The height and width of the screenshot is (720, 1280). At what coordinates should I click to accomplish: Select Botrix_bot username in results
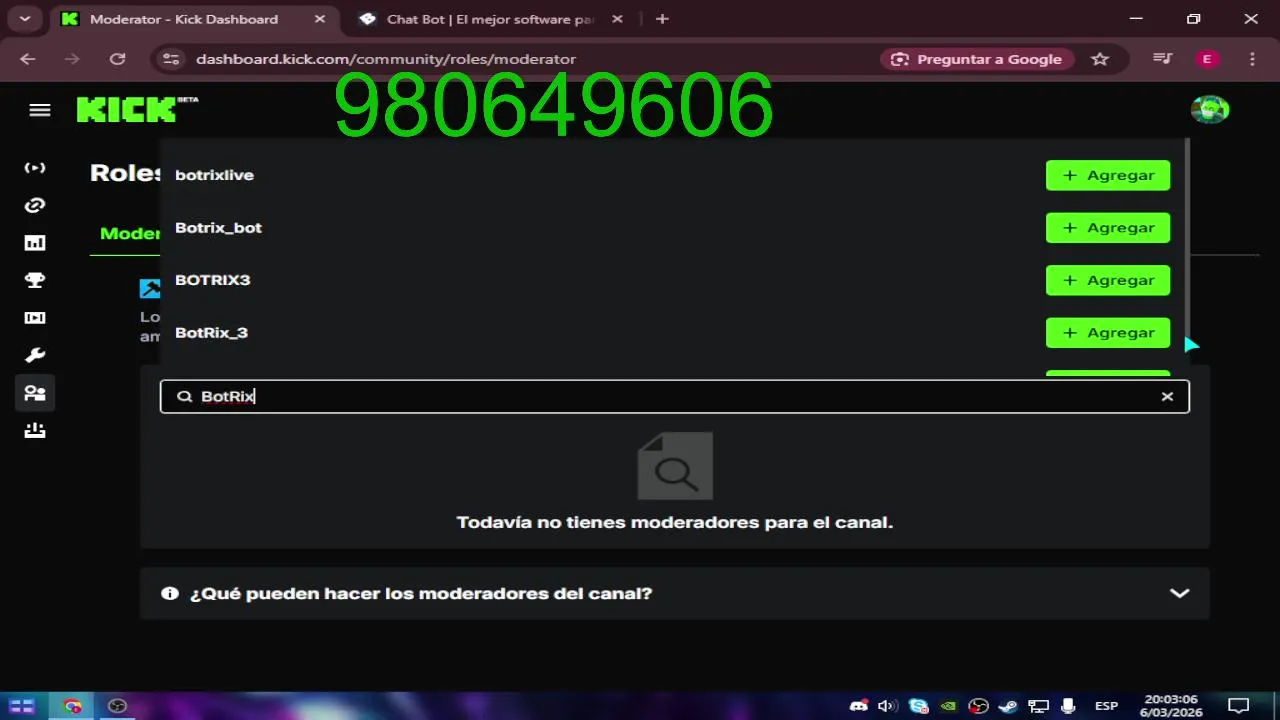(x=218, y=227)
